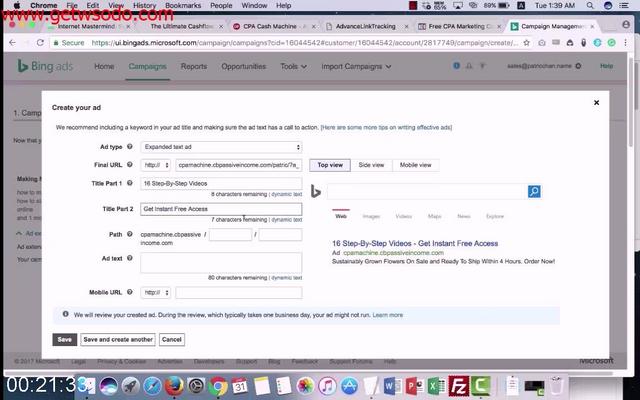The image size is (640, 400).
Task: Click the Ad text box
Action: pos(221,262)
